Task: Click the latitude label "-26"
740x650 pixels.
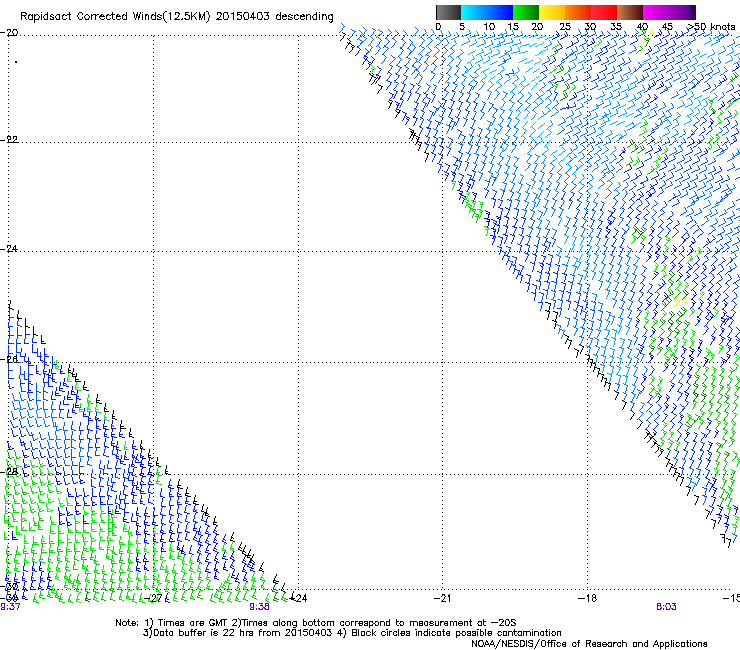Action: click(x=9, y=359)
